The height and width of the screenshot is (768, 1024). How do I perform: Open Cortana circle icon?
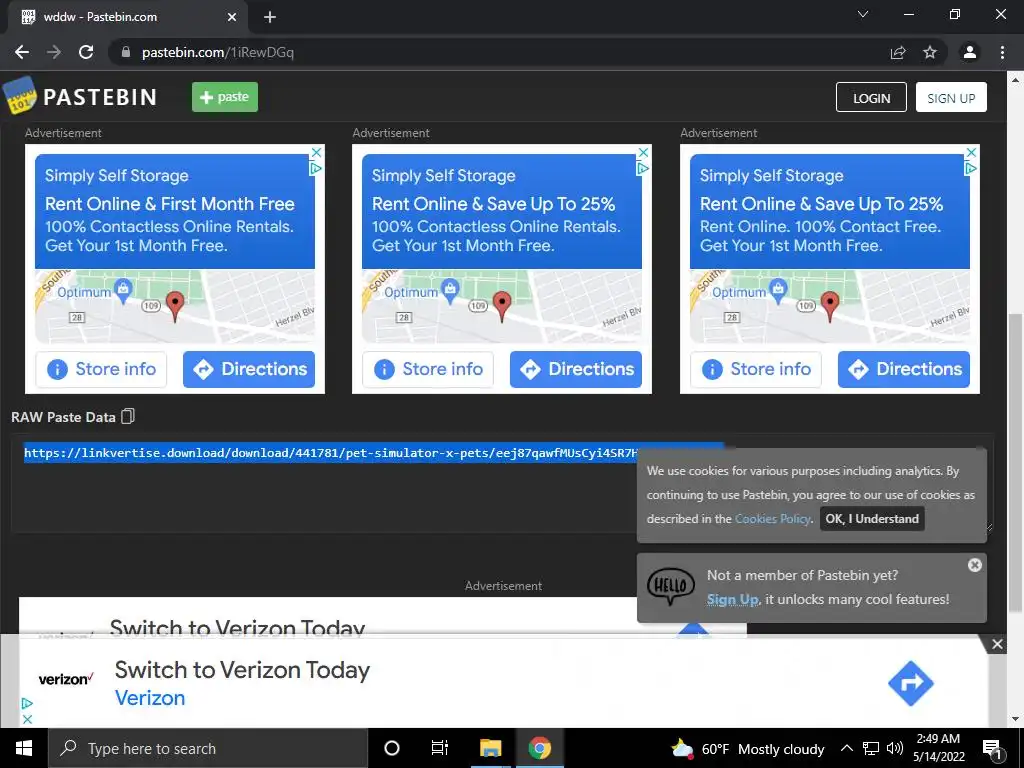click(392, 748)
